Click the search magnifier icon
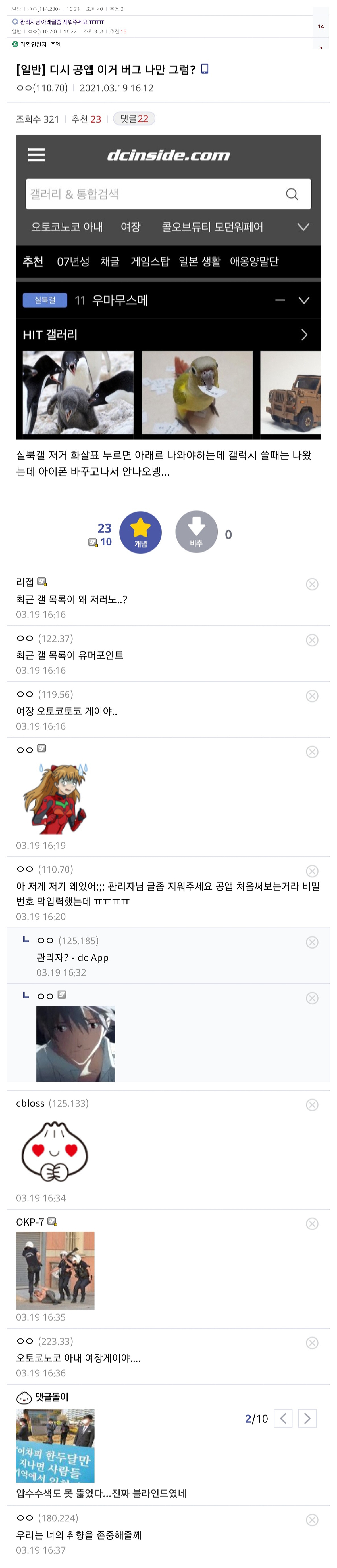Image resolution: width=337 pixels, height=1568 pixels. 292,194
